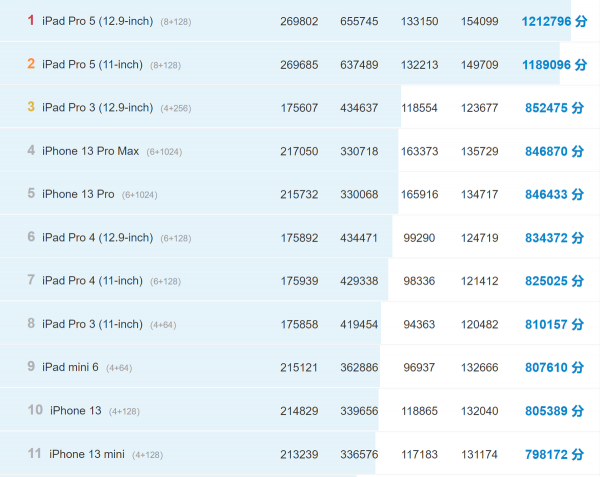
Task: Click total score 825025 分
Action: point(554,281)
